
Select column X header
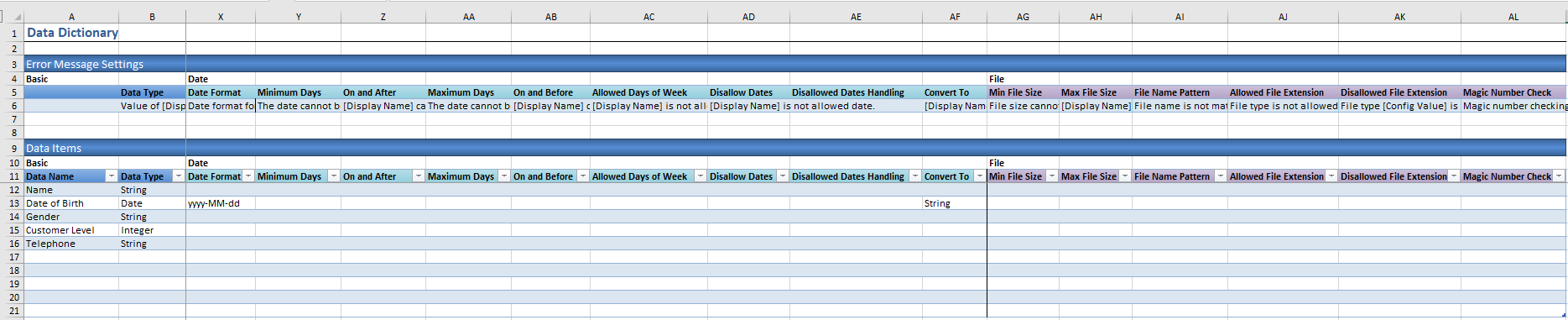221,17
